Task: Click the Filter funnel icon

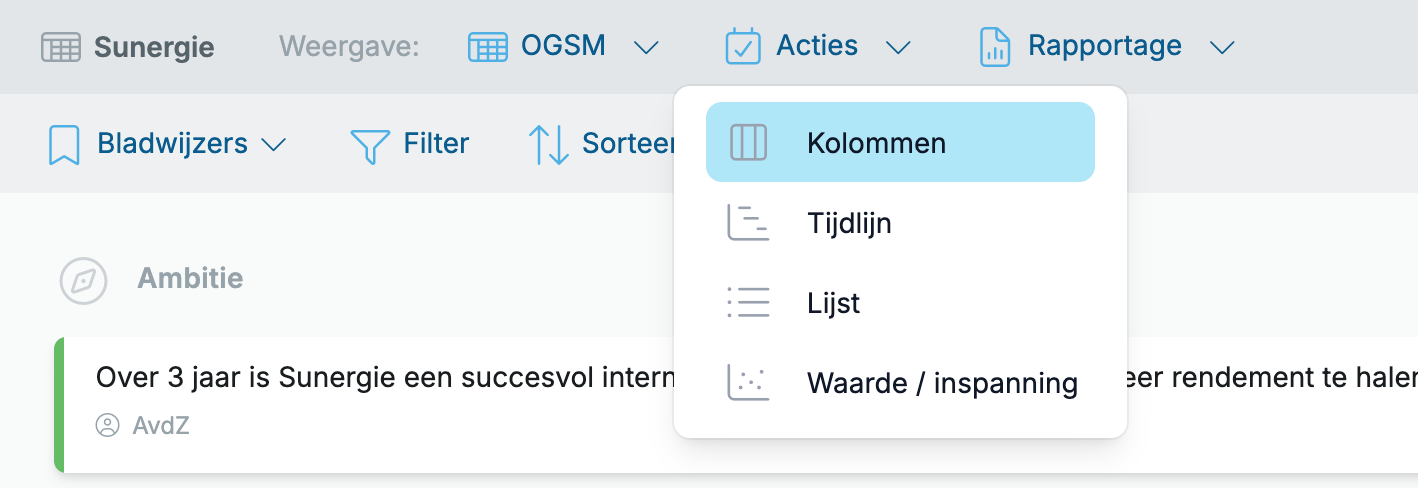Action: pyautogui.click(x=370, y=145)
